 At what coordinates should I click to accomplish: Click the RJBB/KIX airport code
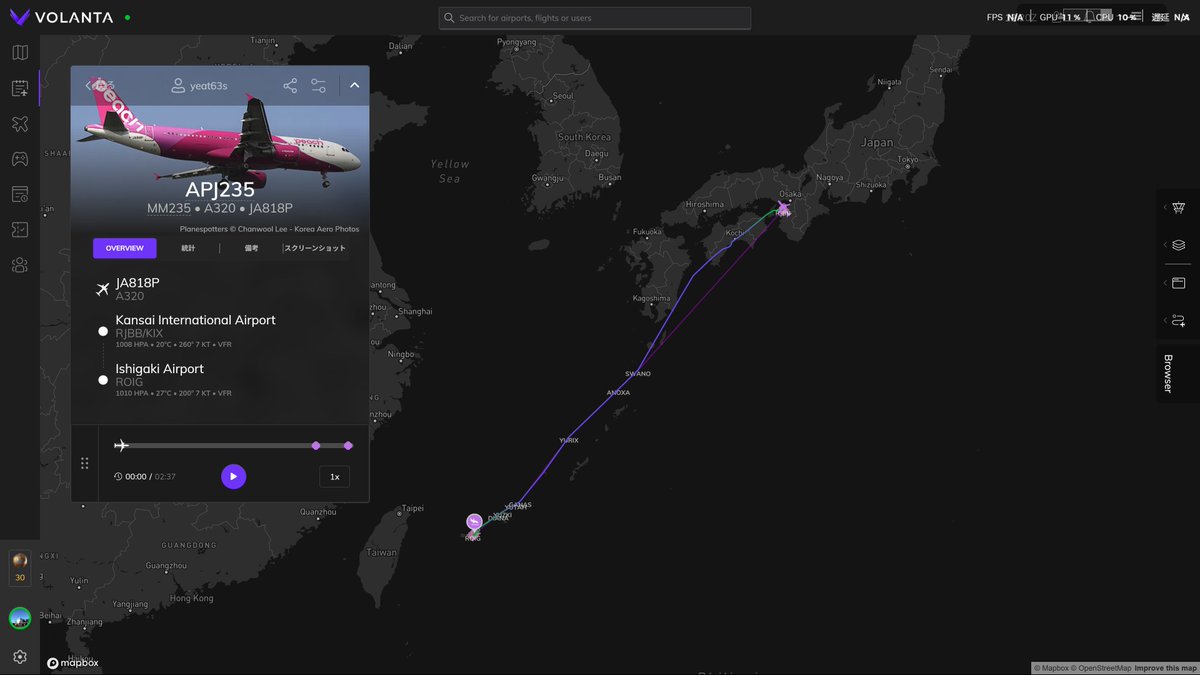[139, 333]
